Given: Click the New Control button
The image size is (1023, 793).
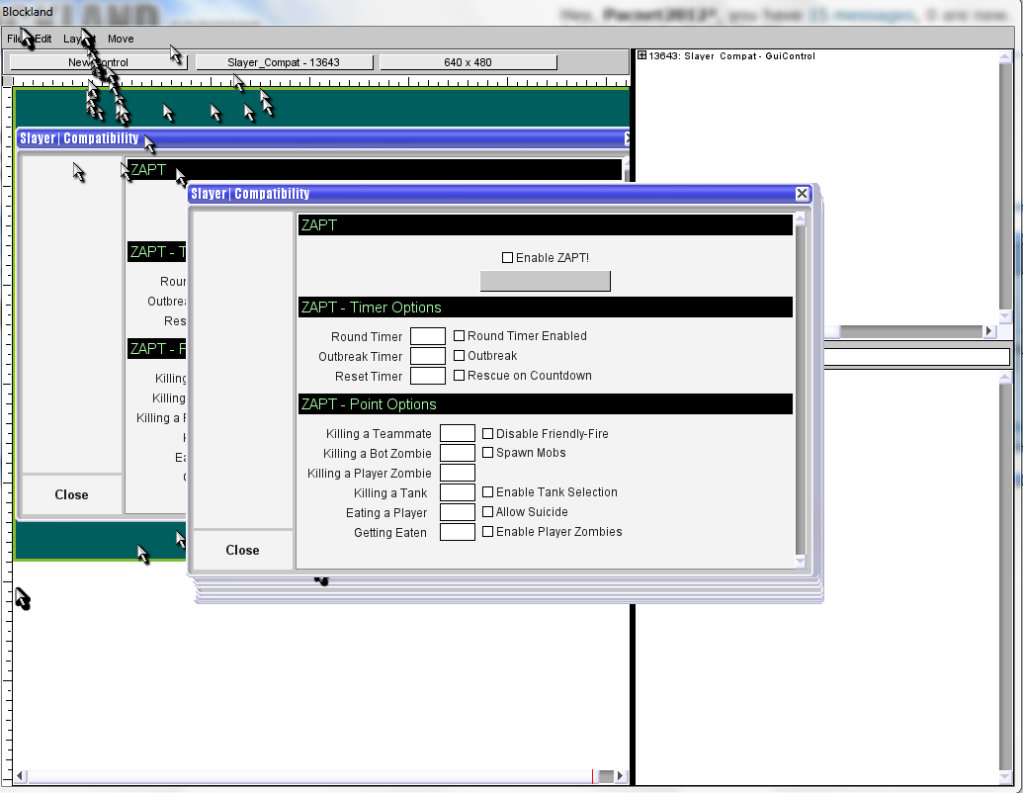Looking at the screenshot, I should 98,62.
